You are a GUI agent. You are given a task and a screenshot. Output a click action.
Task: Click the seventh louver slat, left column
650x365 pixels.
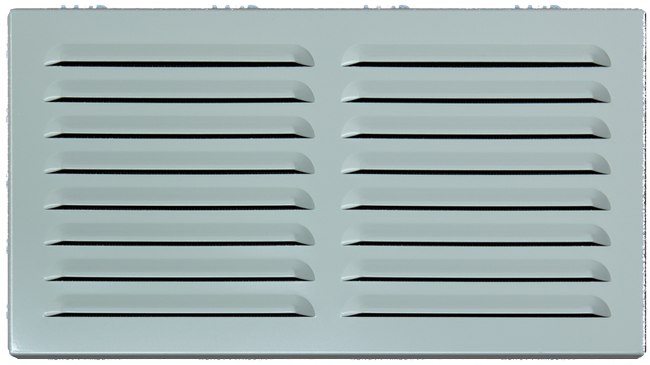pos(179,270)
